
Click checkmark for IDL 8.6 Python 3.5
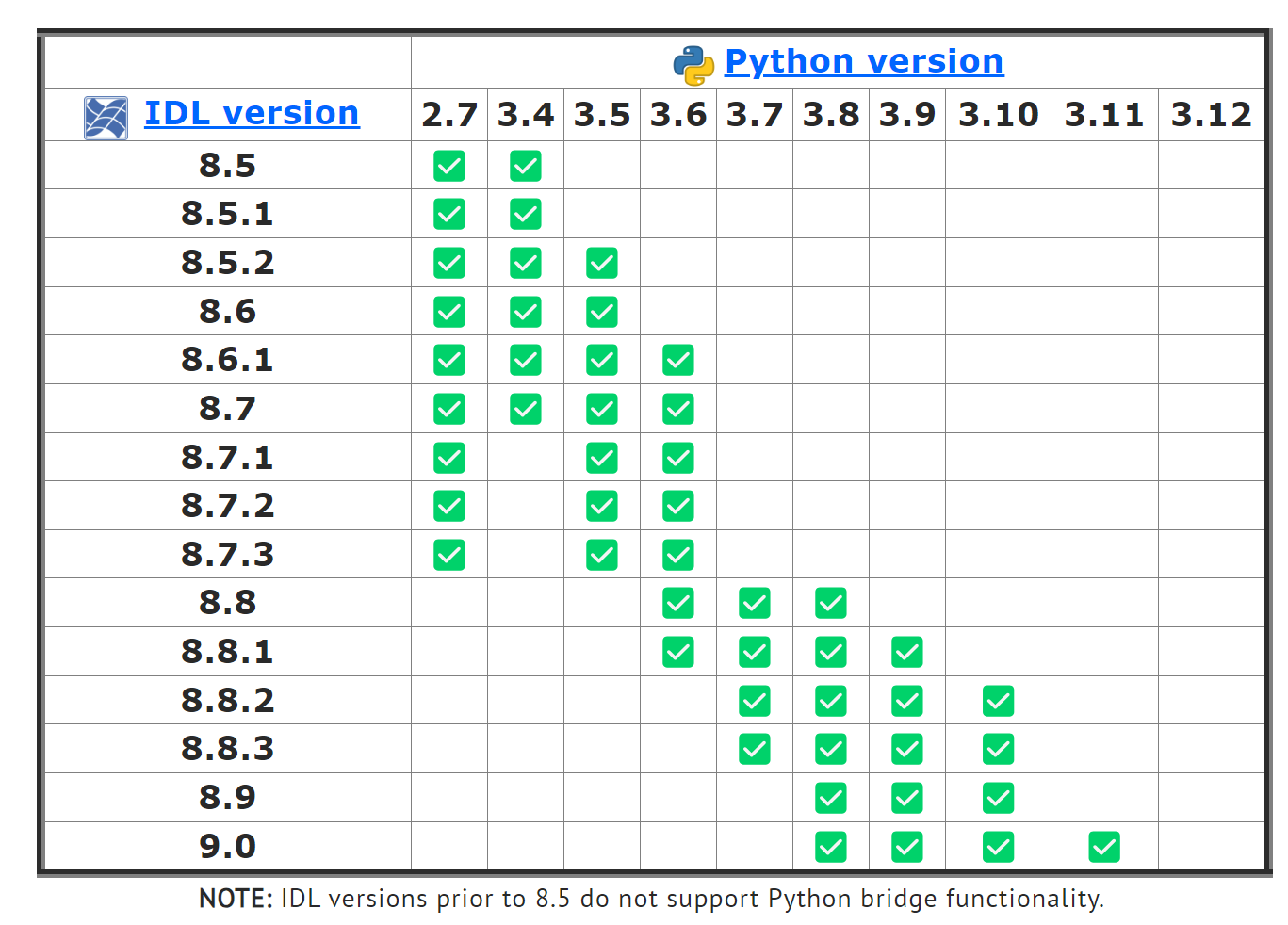602,312
